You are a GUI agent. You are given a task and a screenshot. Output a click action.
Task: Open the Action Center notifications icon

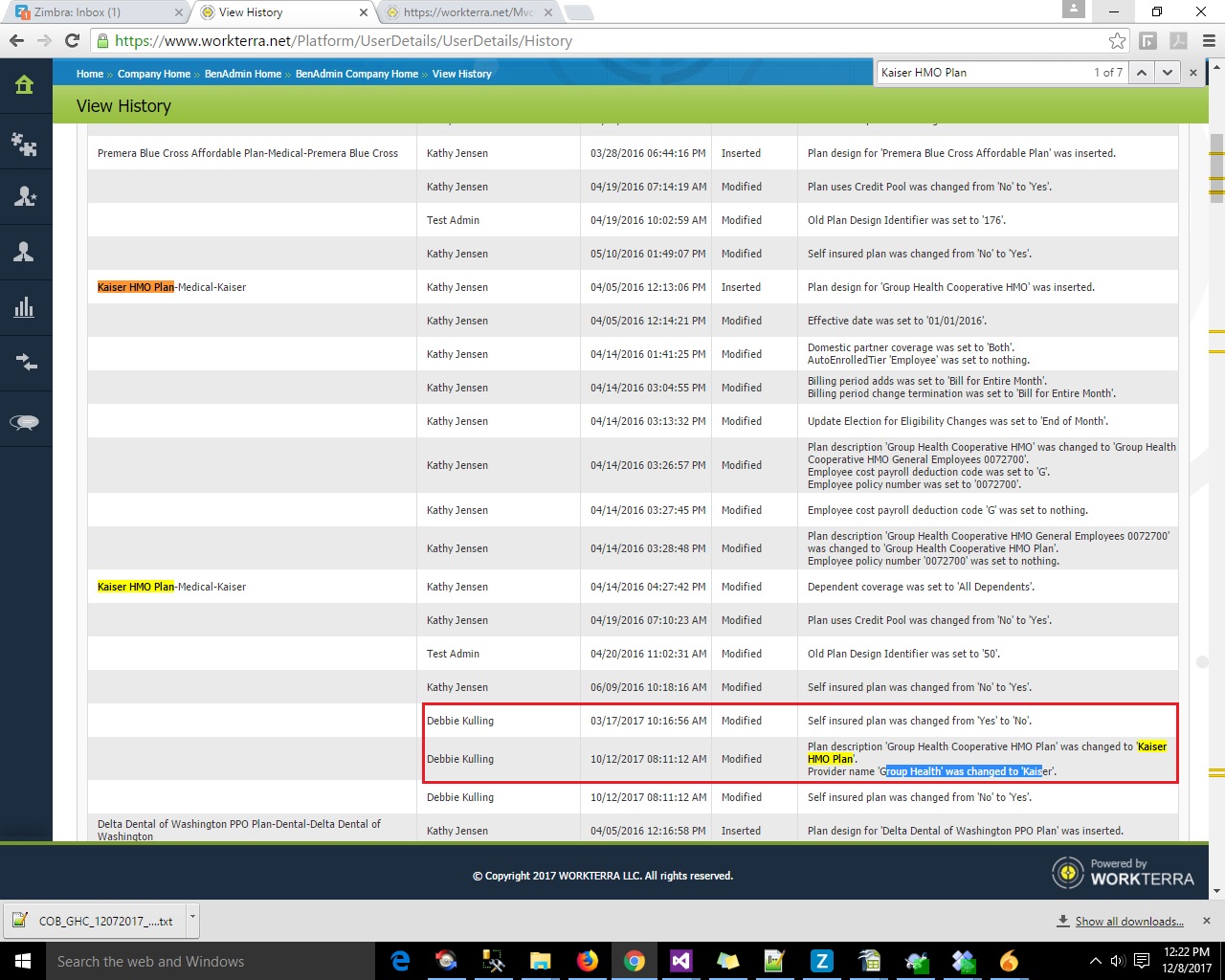(1142, 961)
